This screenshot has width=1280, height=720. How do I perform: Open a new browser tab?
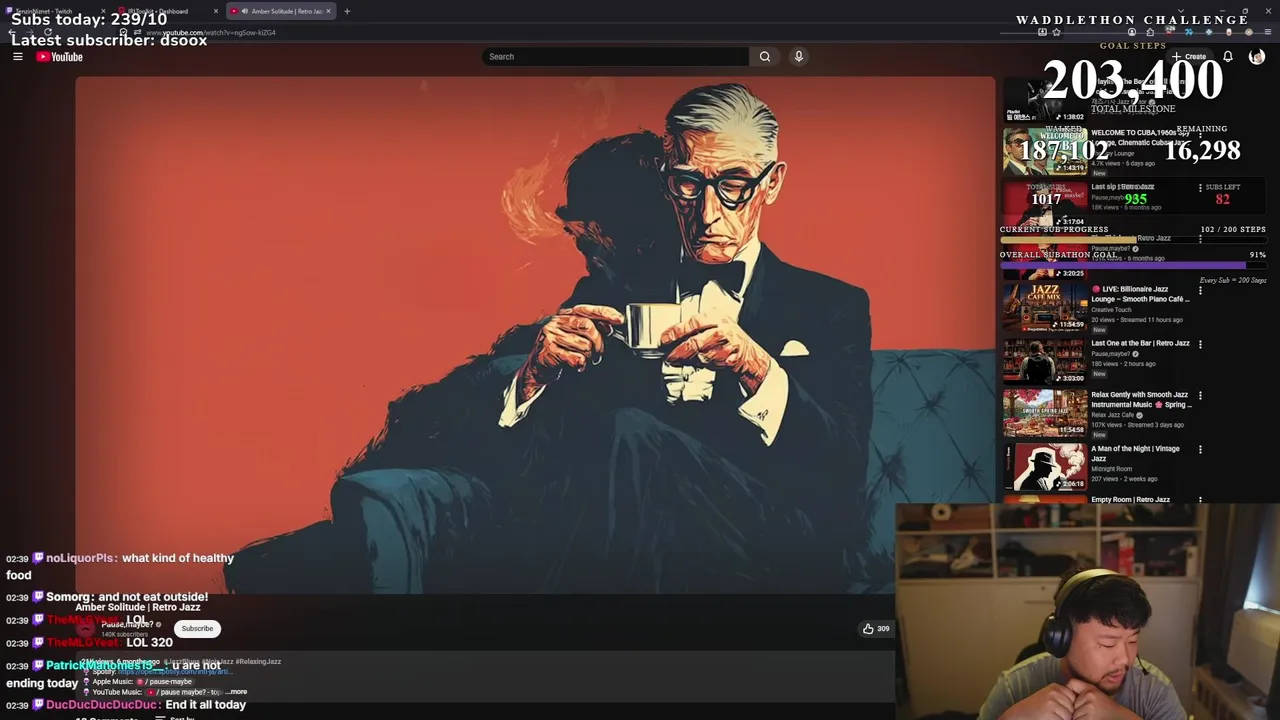(x=347, y=11)
